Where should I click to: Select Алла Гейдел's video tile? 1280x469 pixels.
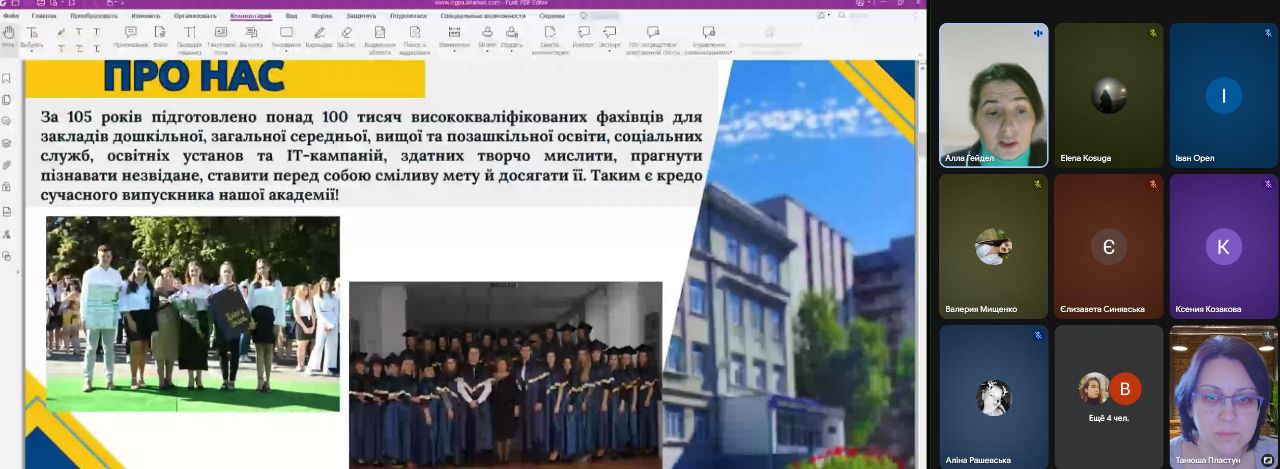[x=993, y=94]
